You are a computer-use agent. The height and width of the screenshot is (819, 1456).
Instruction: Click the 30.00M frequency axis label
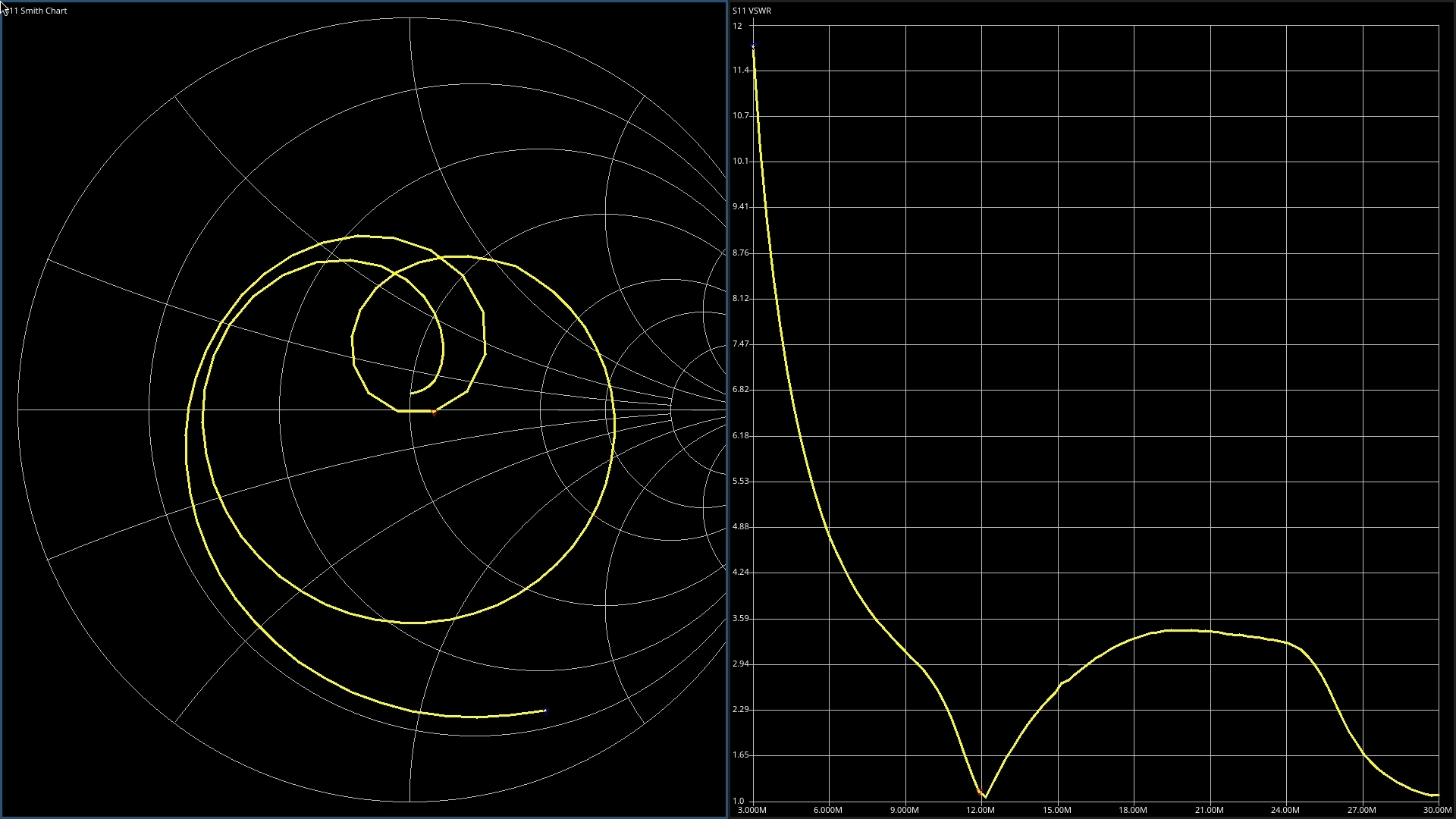[1437, 810]
